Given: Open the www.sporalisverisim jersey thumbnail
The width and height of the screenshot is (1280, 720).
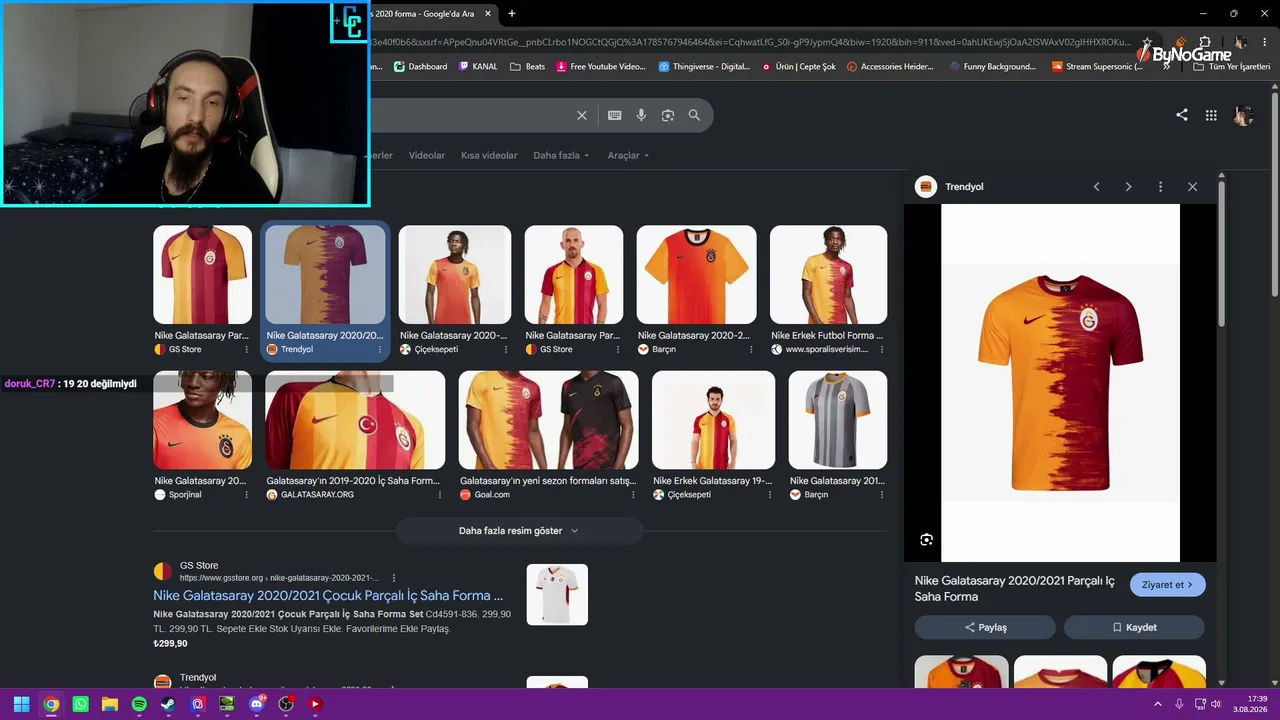Looking at the screenshot, I should [x=828, y=275].
